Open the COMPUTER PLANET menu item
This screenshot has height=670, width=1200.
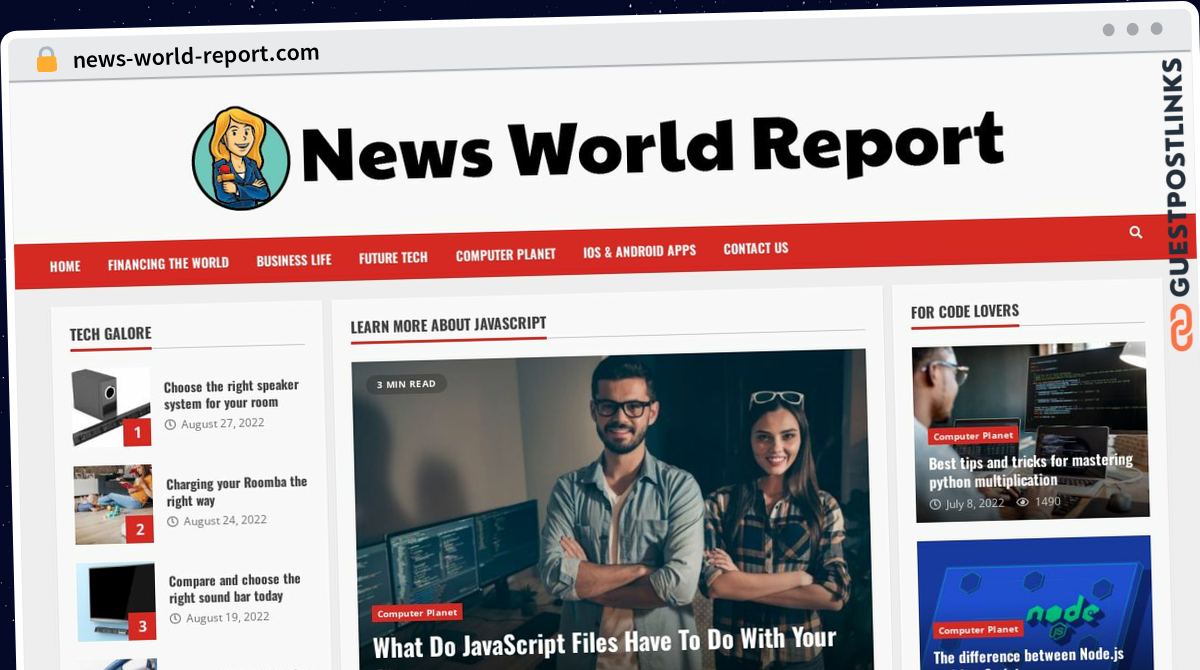[505, 255]
